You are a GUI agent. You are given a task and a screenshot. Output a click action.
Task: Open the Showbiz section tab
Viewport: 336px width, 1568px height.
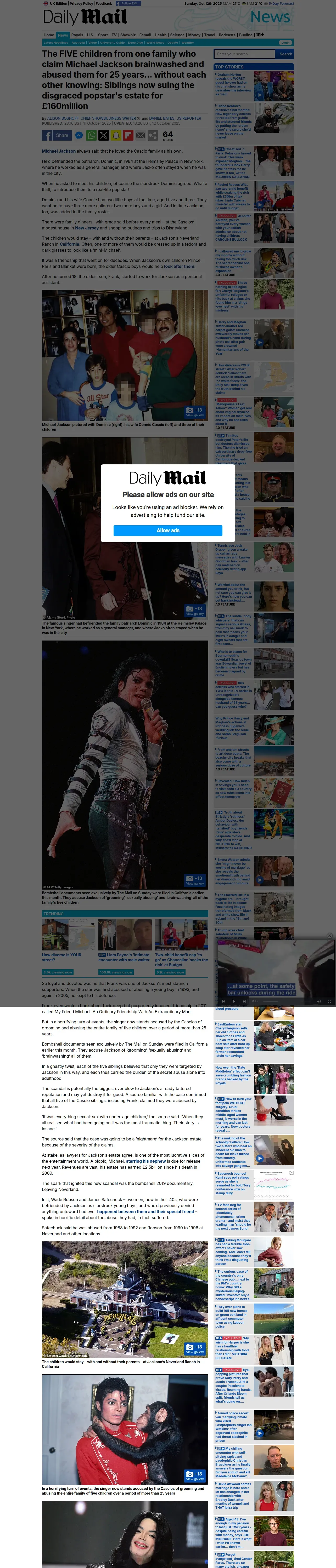pyautogui.click(x=127, y=35)
